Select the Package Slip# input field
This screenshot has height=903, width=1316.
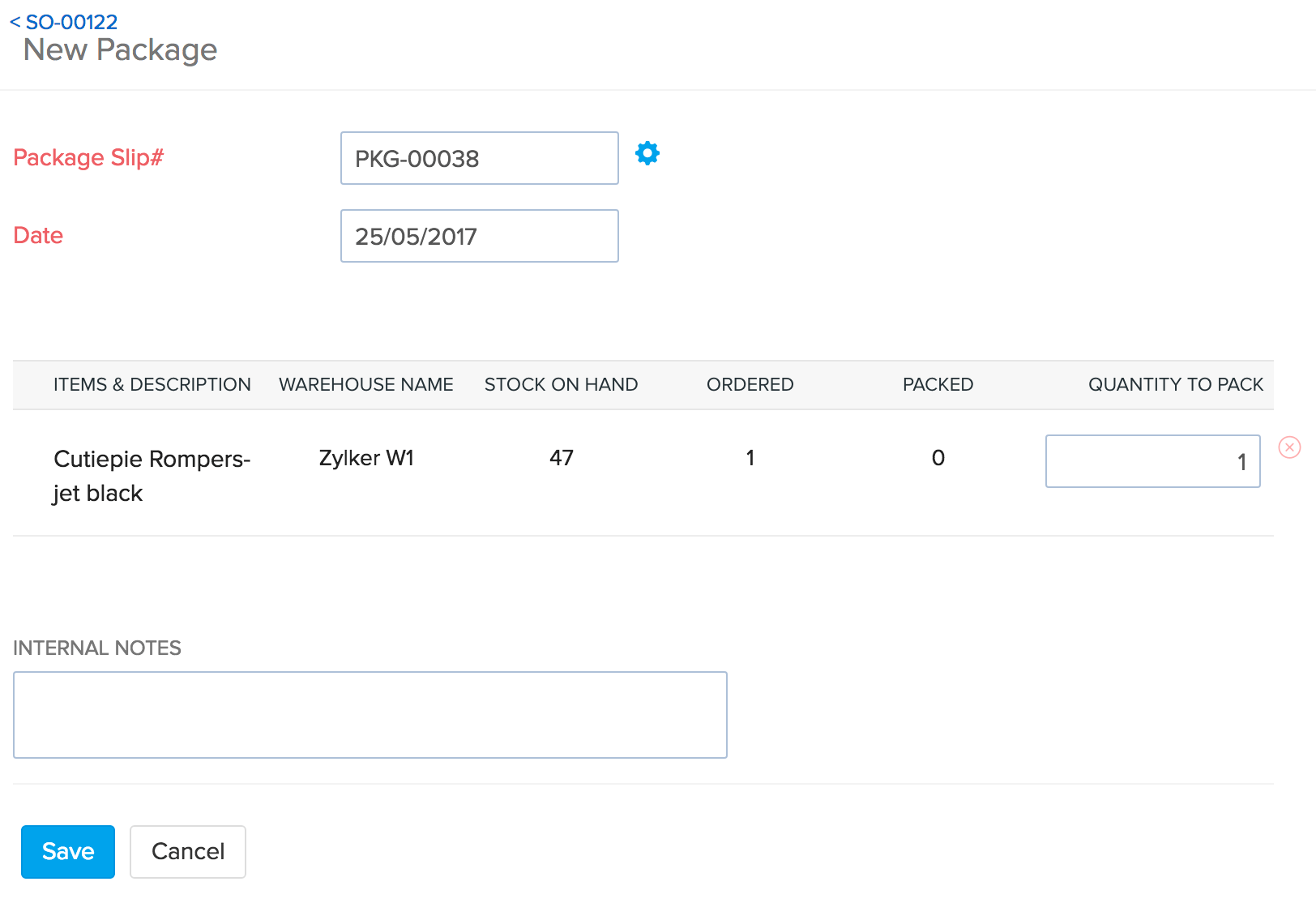[x=479, y=158]
